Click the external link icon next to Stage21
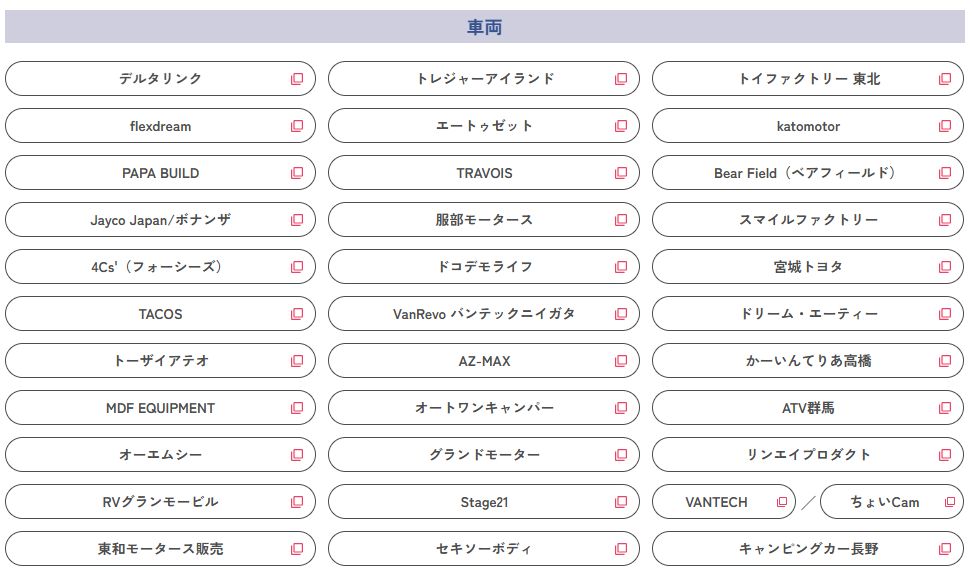The image size is (972, 572). pyautogui.click(x=621, y=502)
